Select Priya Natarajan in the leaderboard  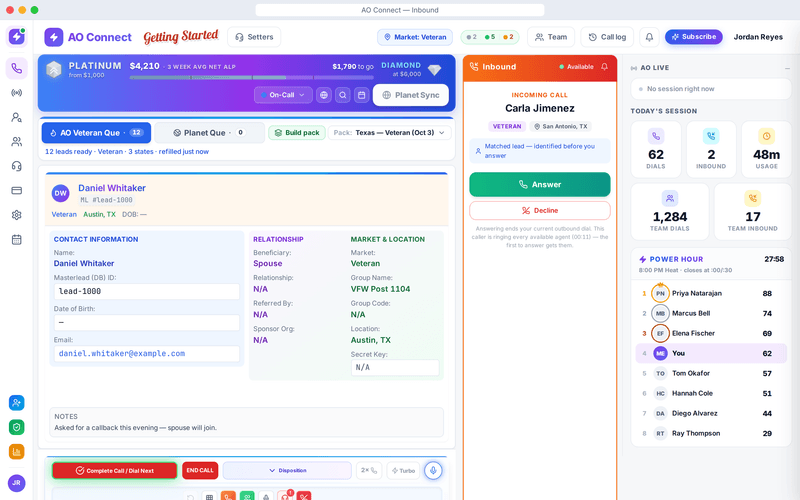pyautogui.click(x=711, y=293)
